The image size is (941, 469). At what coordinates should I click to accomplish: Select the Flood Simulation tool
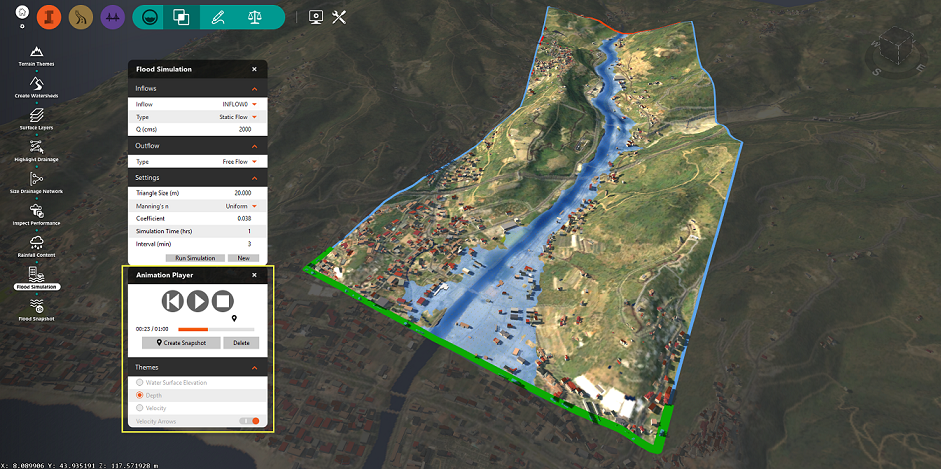click(x=37, y=278)
